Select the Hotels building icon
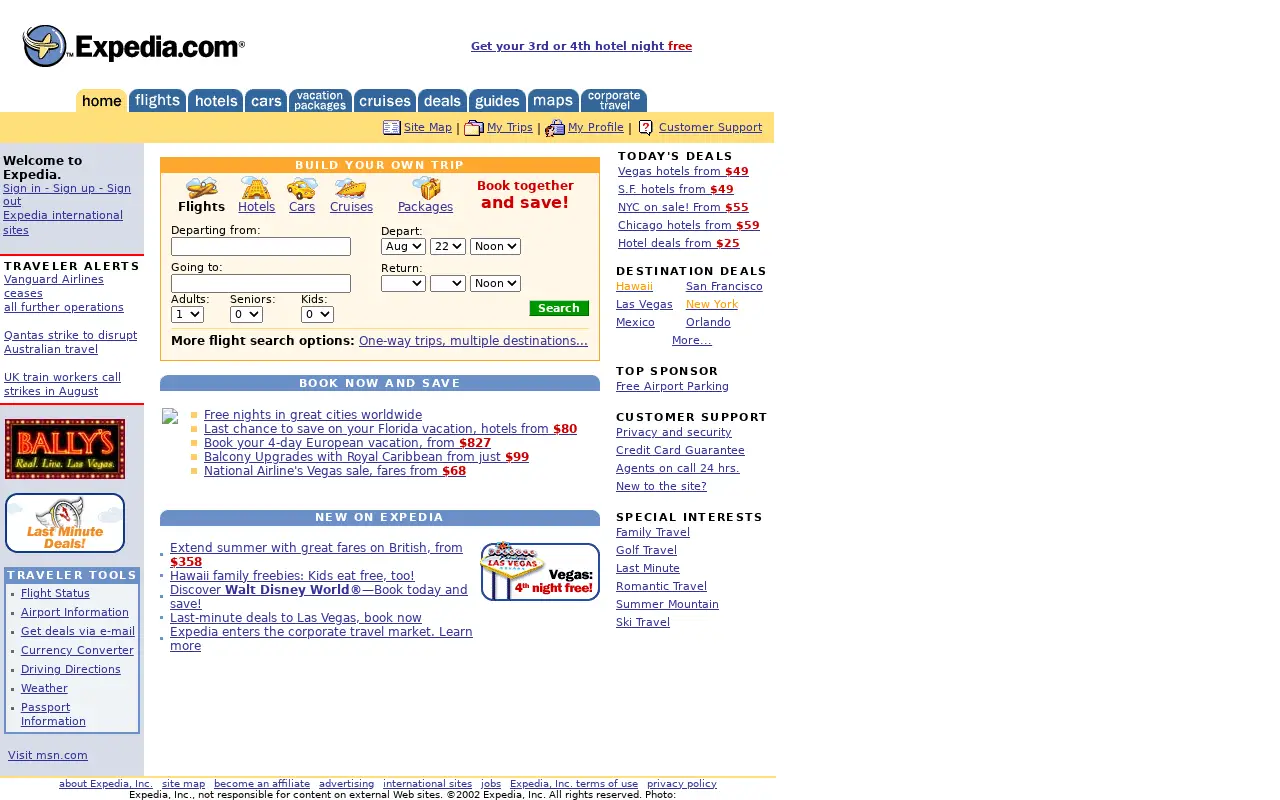 256,188
